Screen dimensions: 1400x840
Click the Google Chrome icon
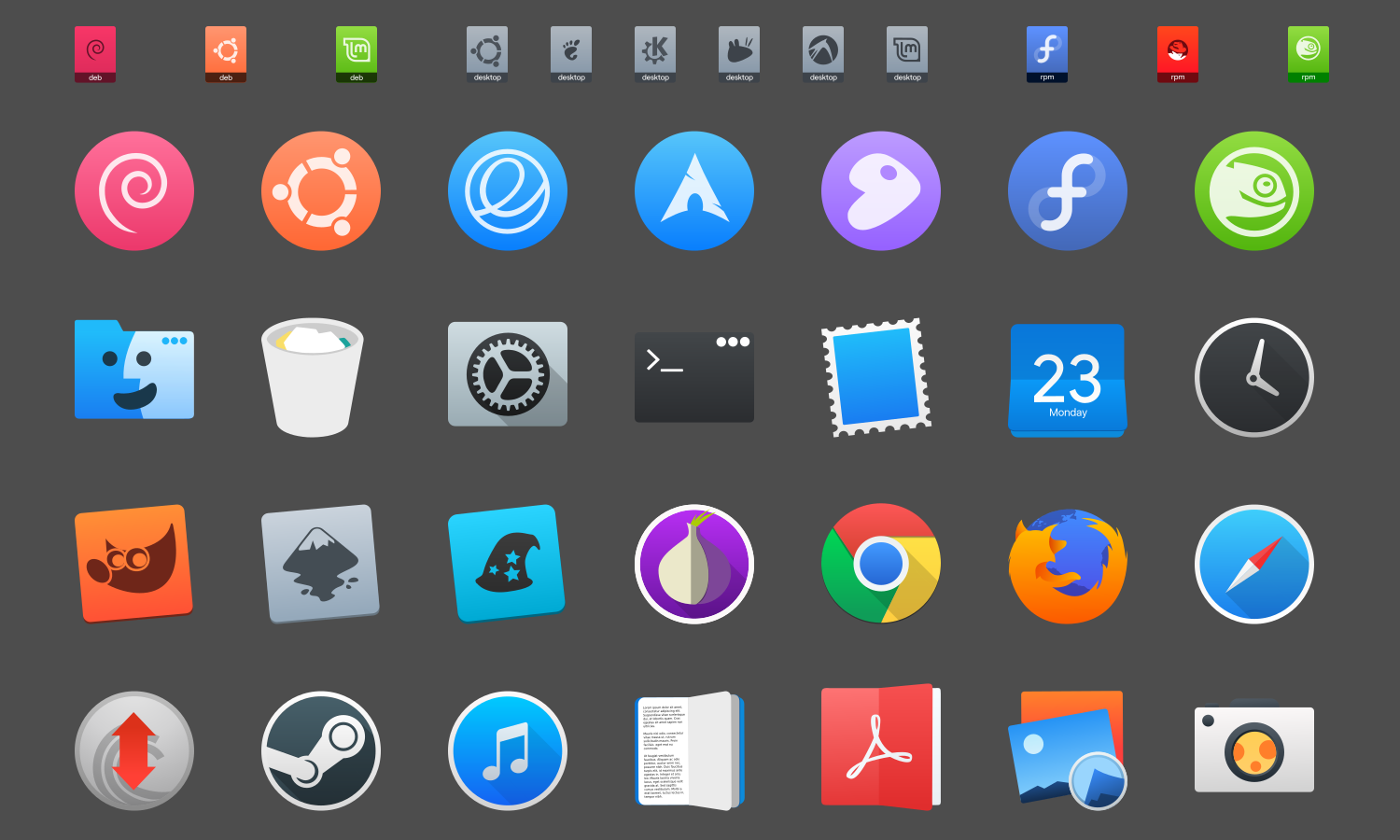tap(881, 564)
